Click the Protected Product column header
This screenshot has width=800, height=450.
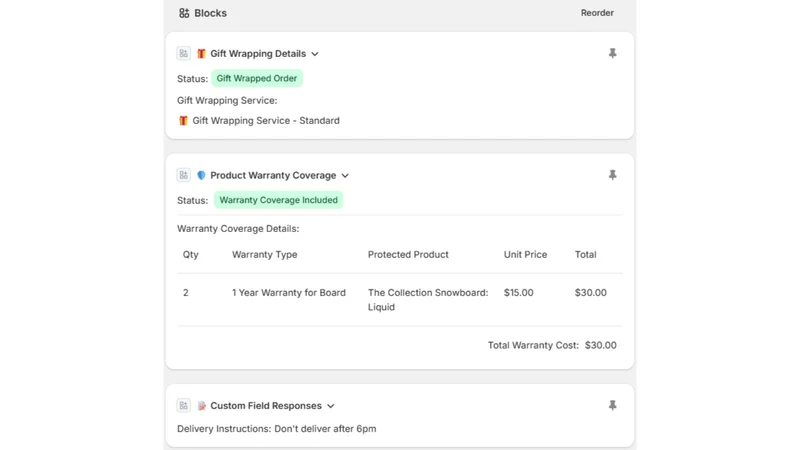pyautogui.click(x=408, y=255)
